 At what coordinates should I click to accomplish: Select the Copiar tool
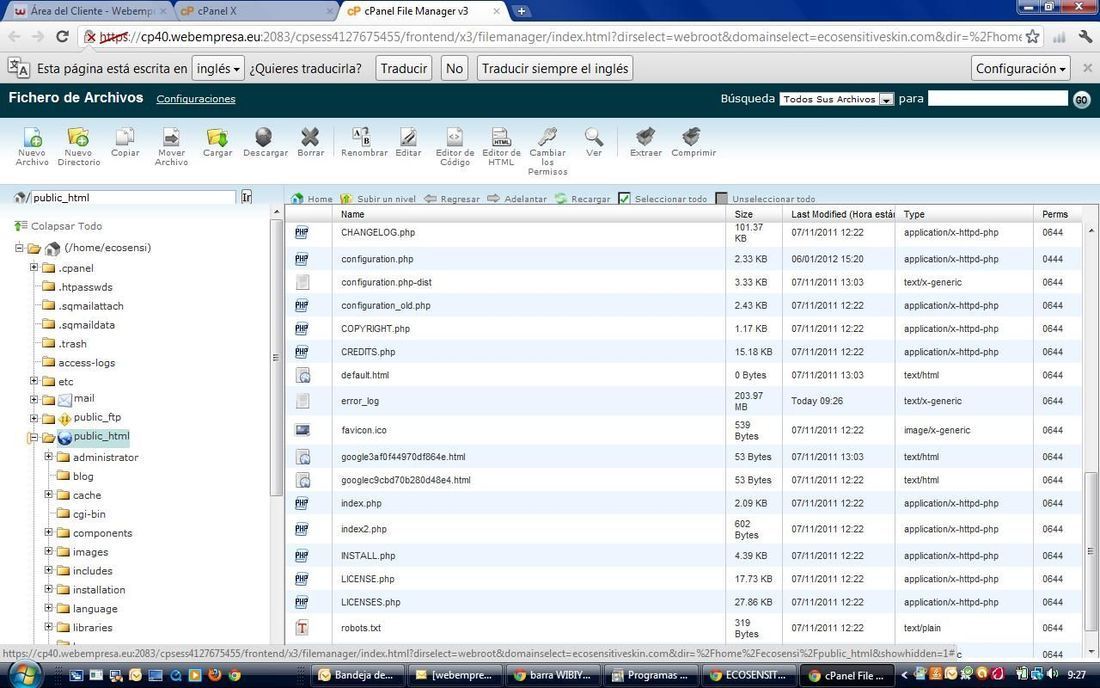(x=125, y=142)
